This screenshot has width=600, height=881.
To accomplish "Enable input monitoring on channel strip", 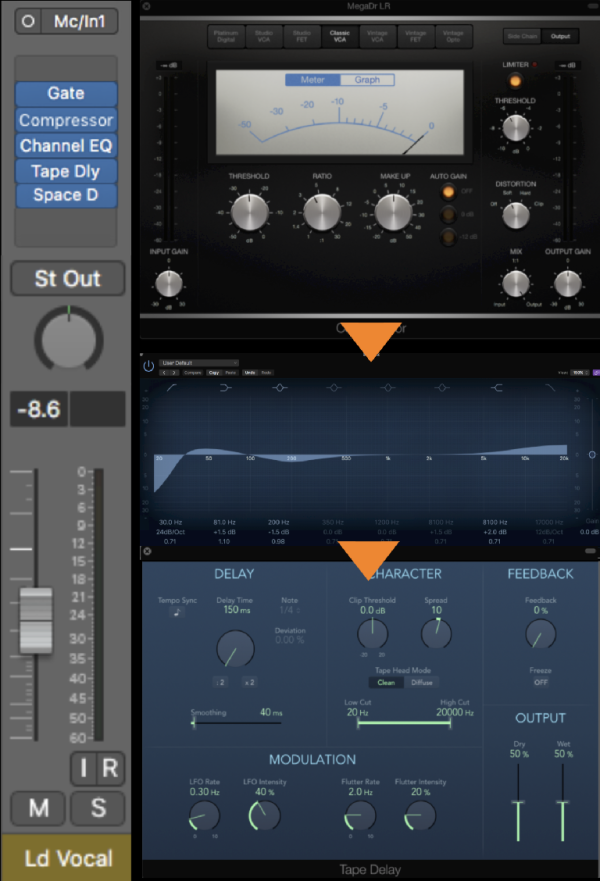I will (x=84, y=768).
